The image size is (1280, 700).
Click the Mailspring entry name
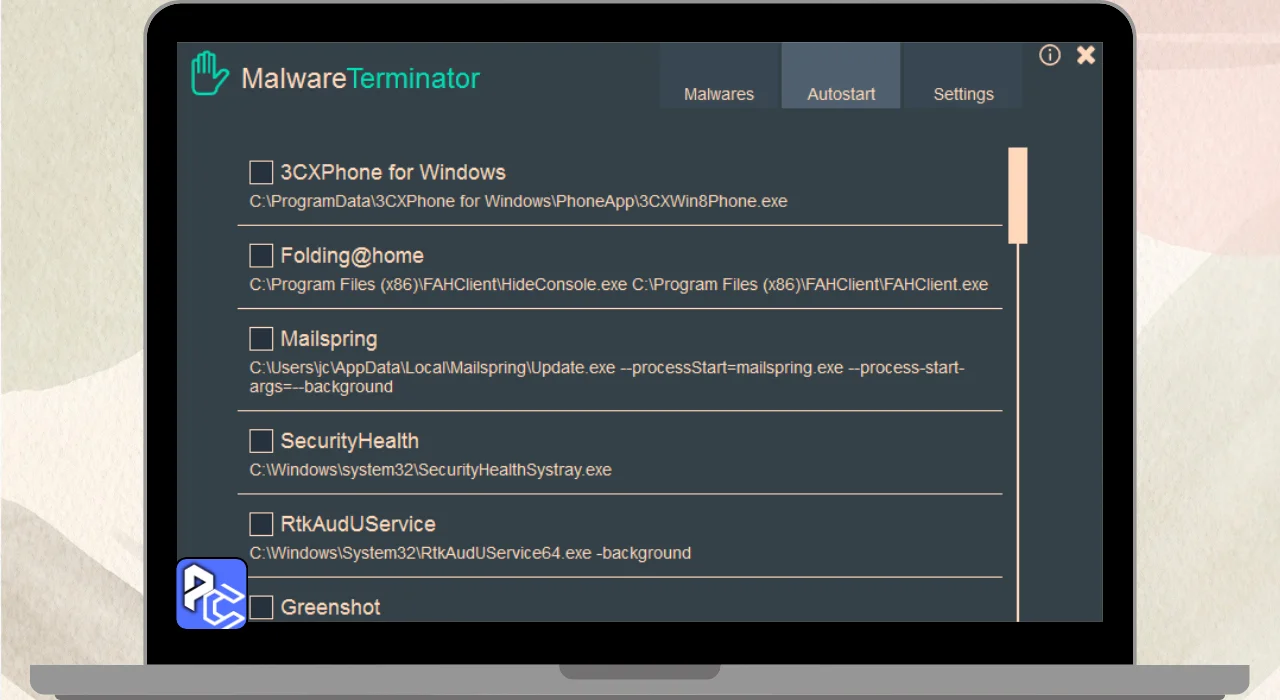click(329, 340)
